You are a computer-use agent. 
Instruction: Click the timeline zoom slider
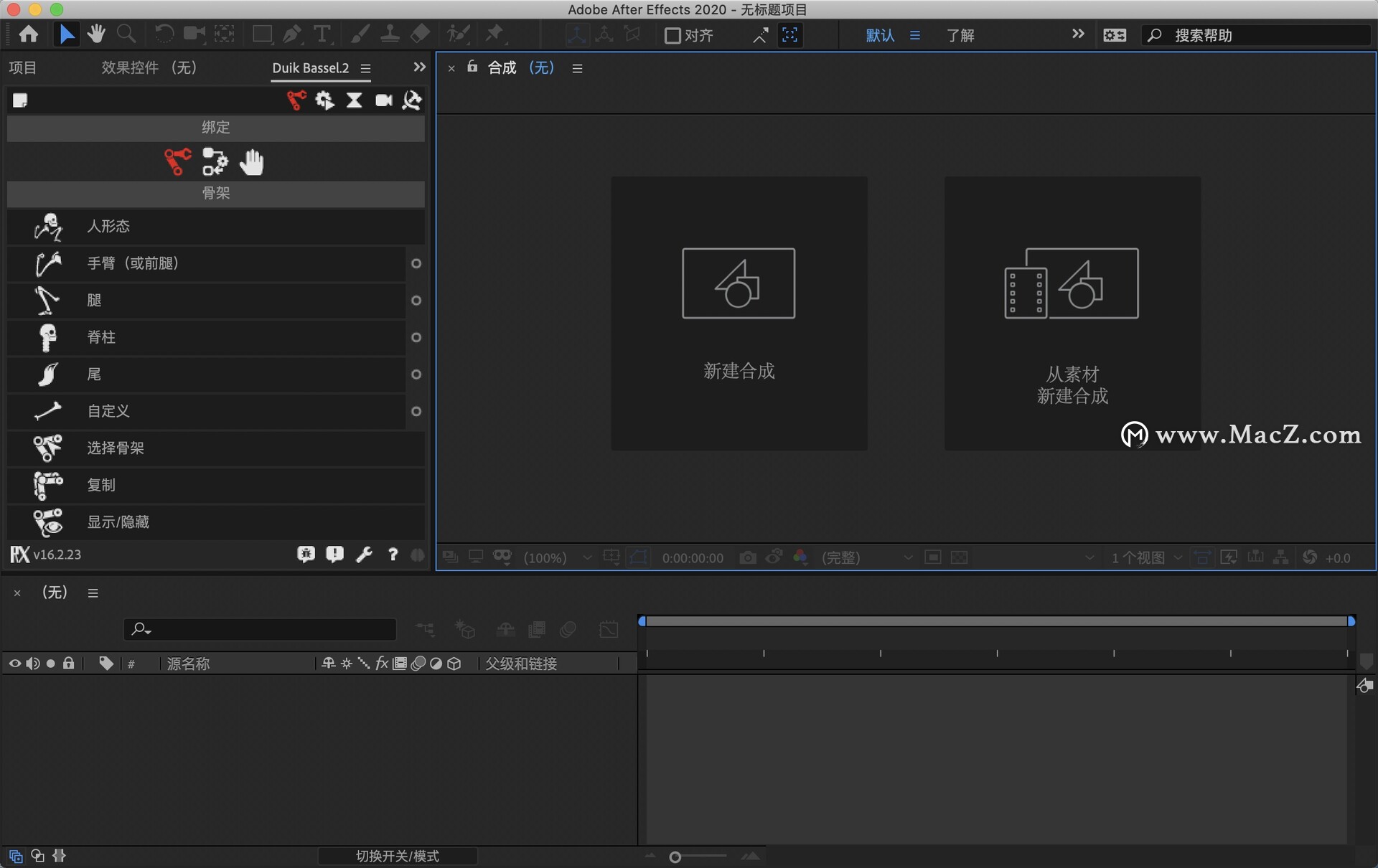(x=700, y=857)
